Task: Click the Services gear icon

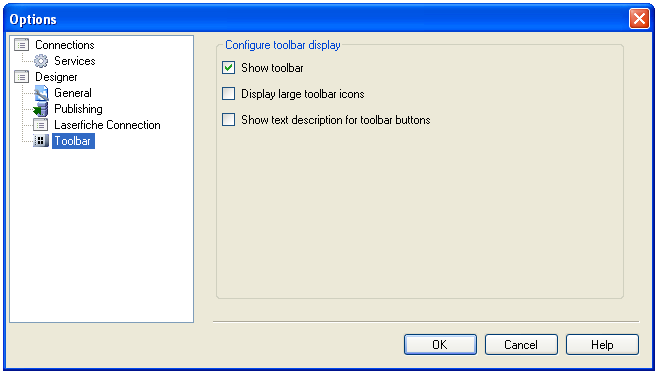Action: pyautogui.click(x=41, y=61)
